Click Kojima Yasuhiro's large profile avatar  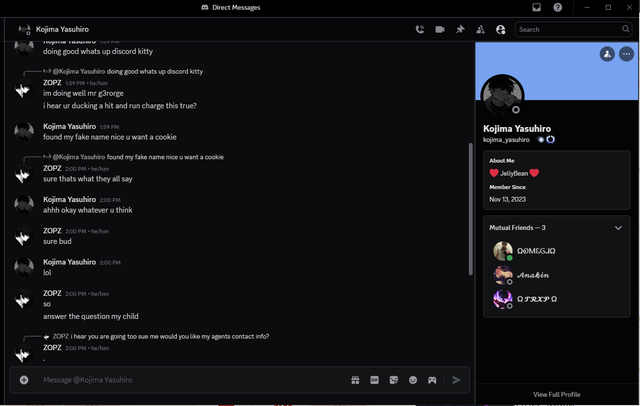click(502, 95)
